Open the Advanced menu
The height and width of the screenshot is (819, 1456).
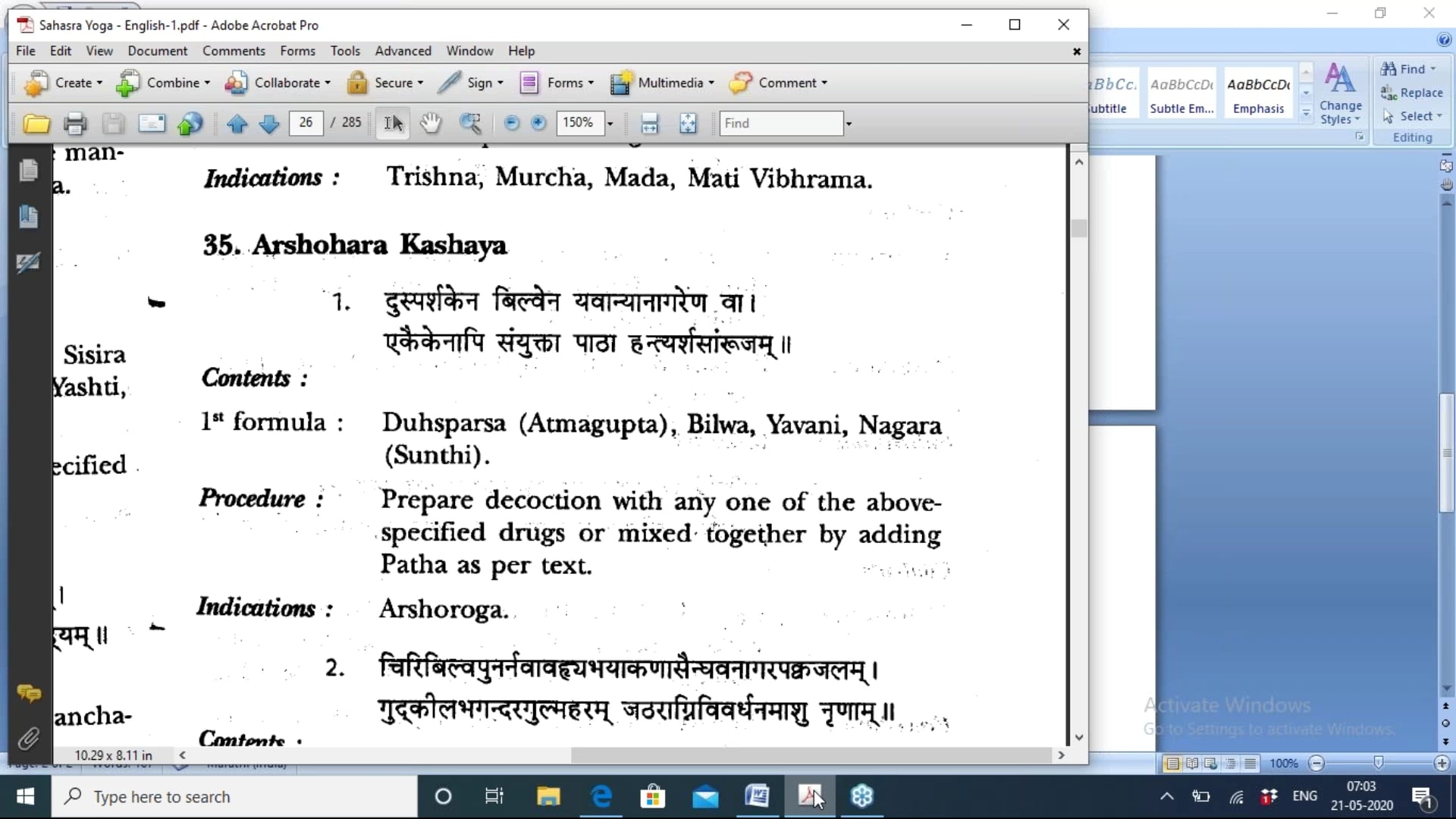[x=403, y=51]
